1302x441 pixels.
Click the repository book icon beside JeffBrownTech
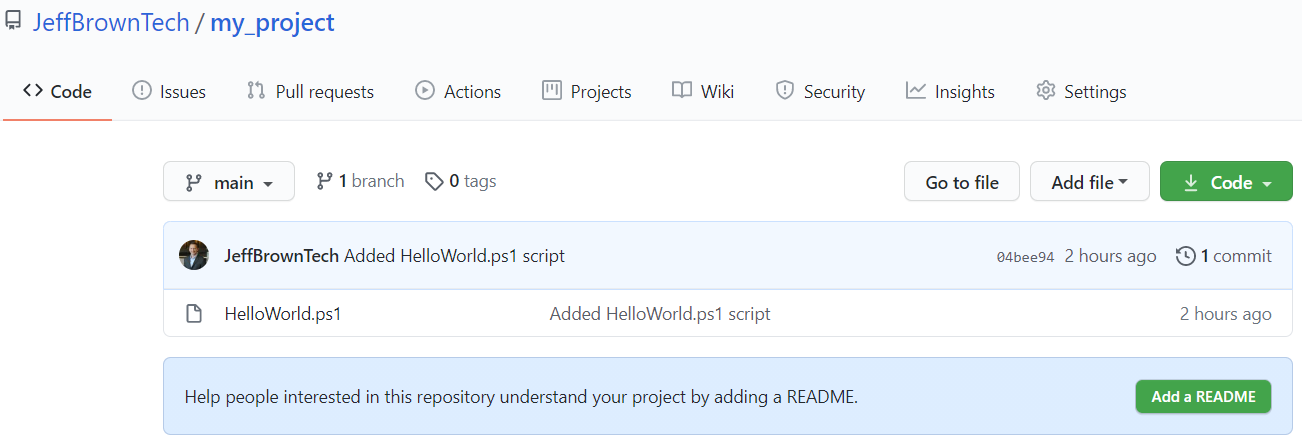(x=13, y=23)
